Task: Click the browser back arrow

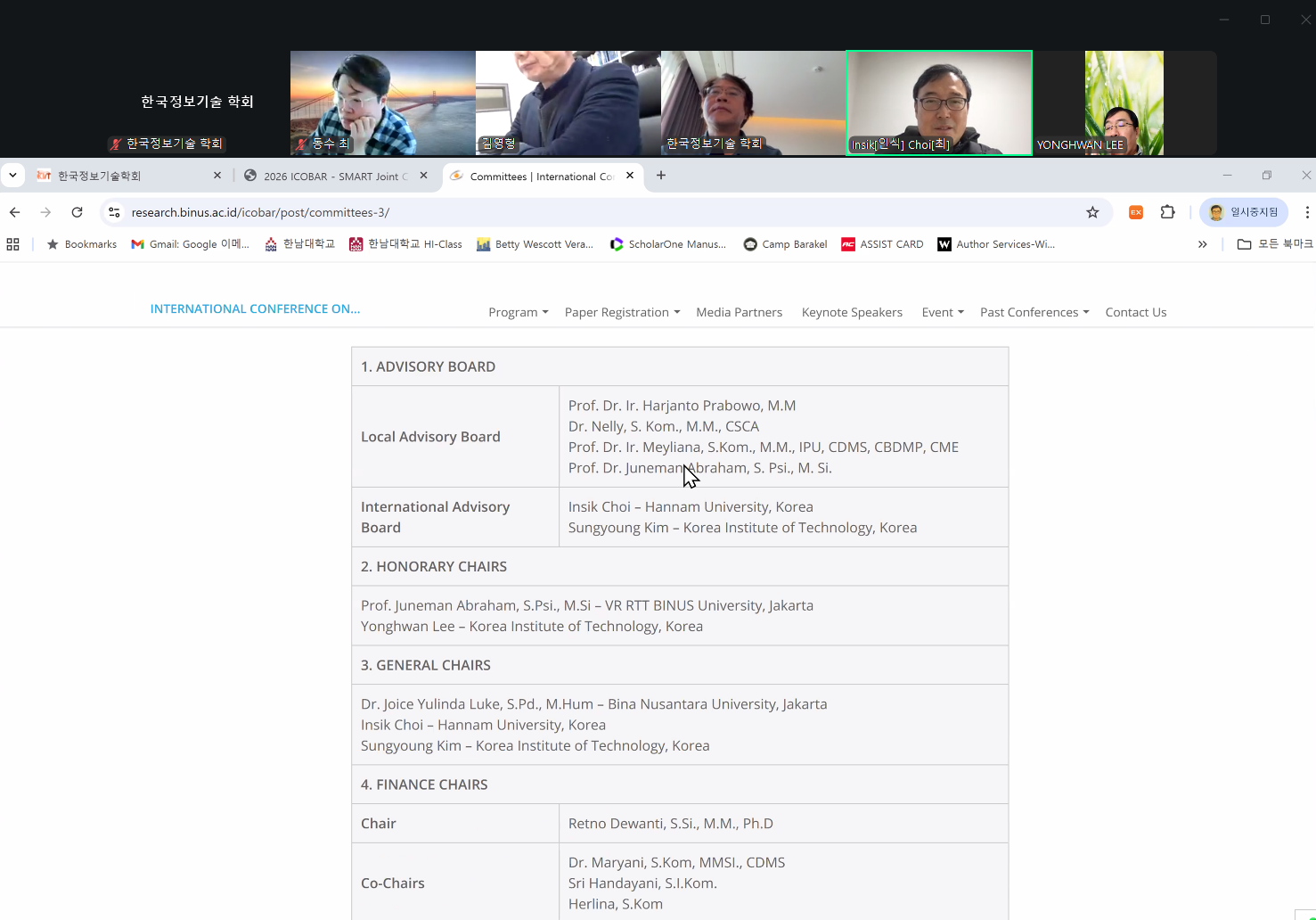Action: [15, 212]
